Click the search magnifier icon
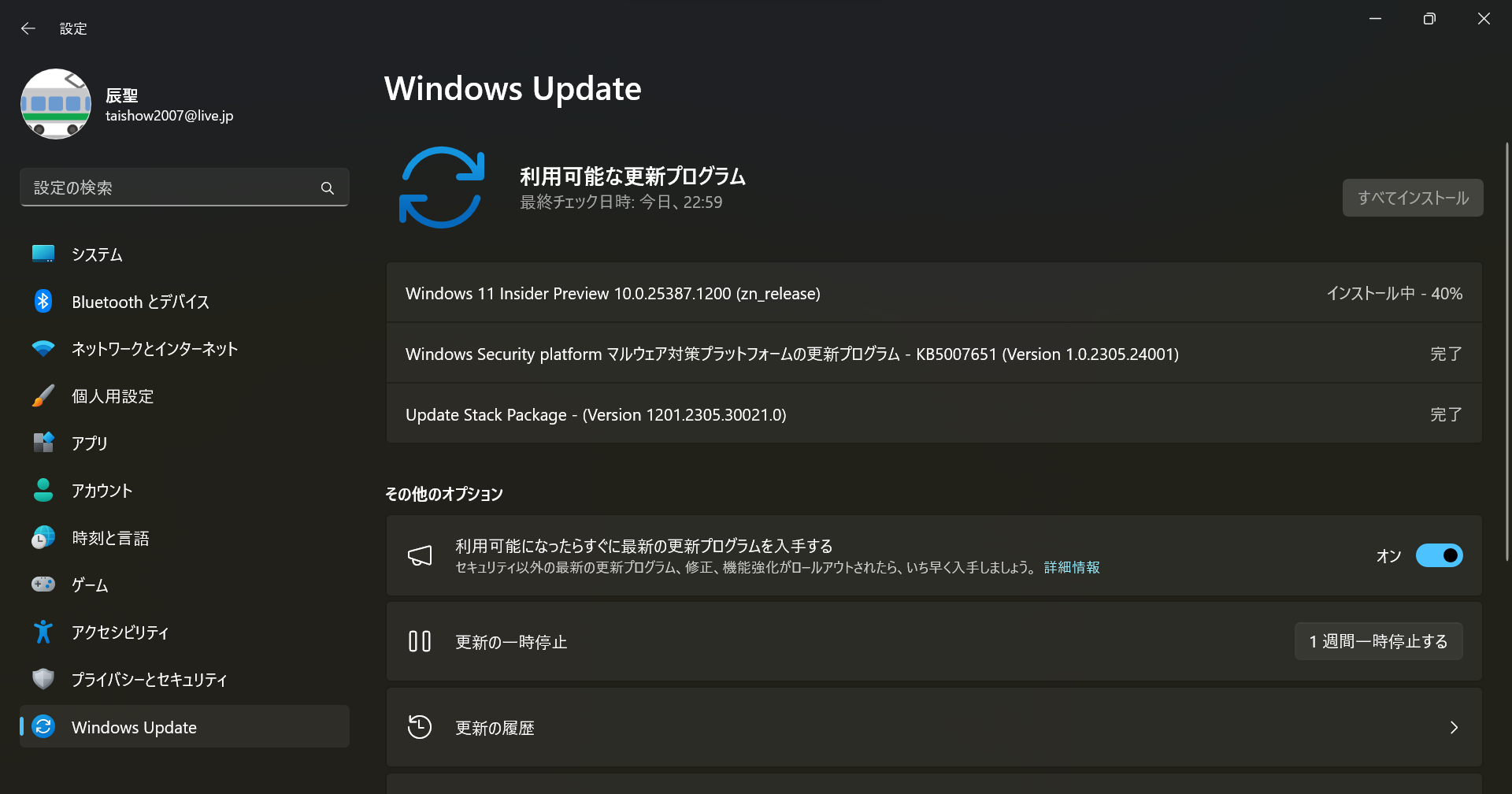Image resolution: width=1512 pixels, height=794 pixels. pos(328,188)
